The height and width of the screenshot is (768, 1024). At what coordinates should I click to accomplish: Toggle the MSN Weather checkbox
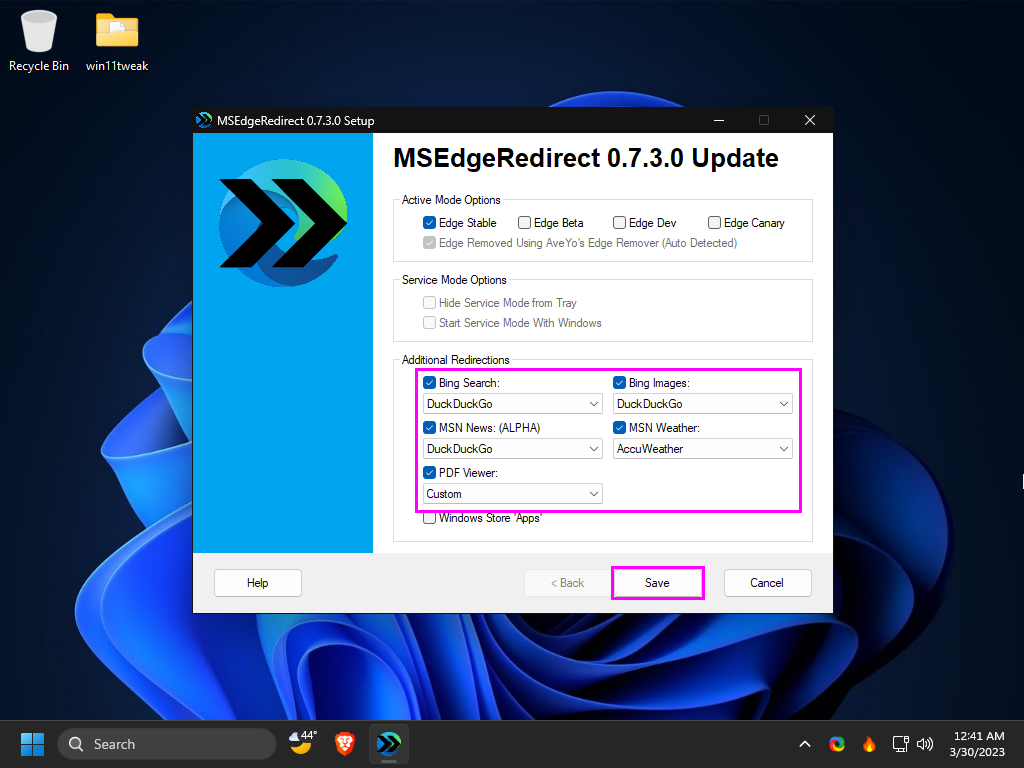619,428
